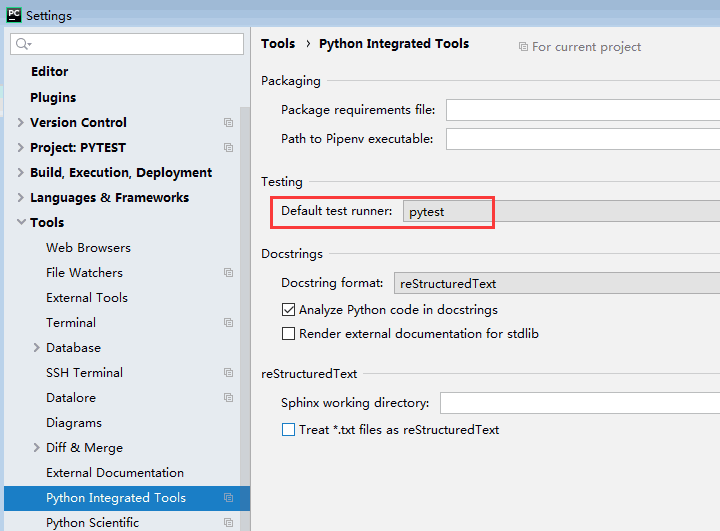Open Python Scientific settings page
The height and width of the screenshot is (531, 720).
click(92, 523)
